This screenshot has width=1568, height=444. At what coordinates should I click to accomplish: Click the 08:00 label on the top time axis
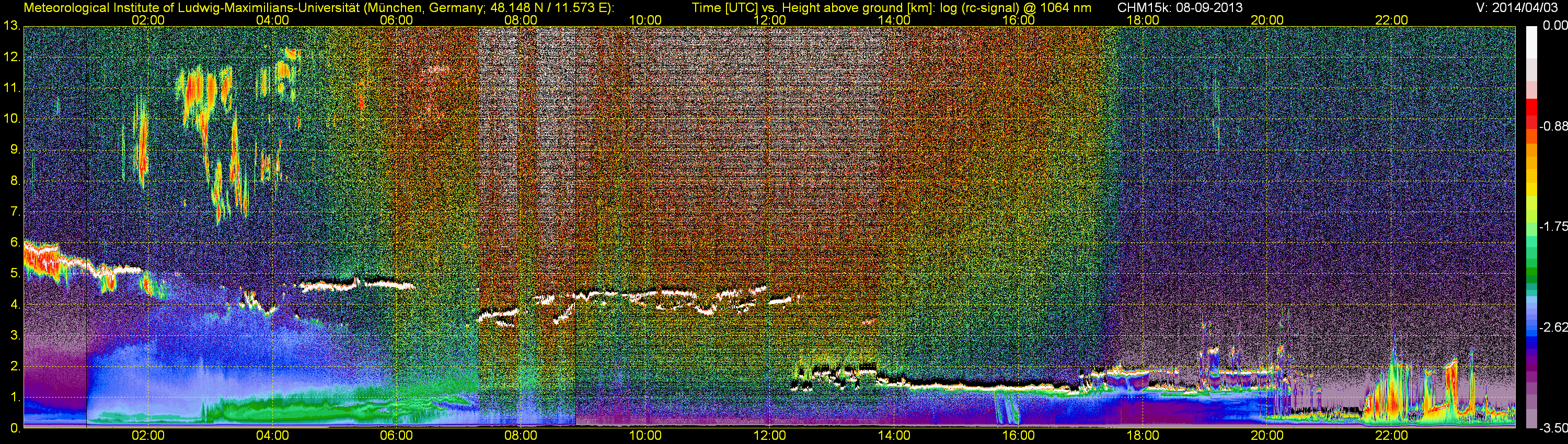pyautogui.click(x=521, y=20)
